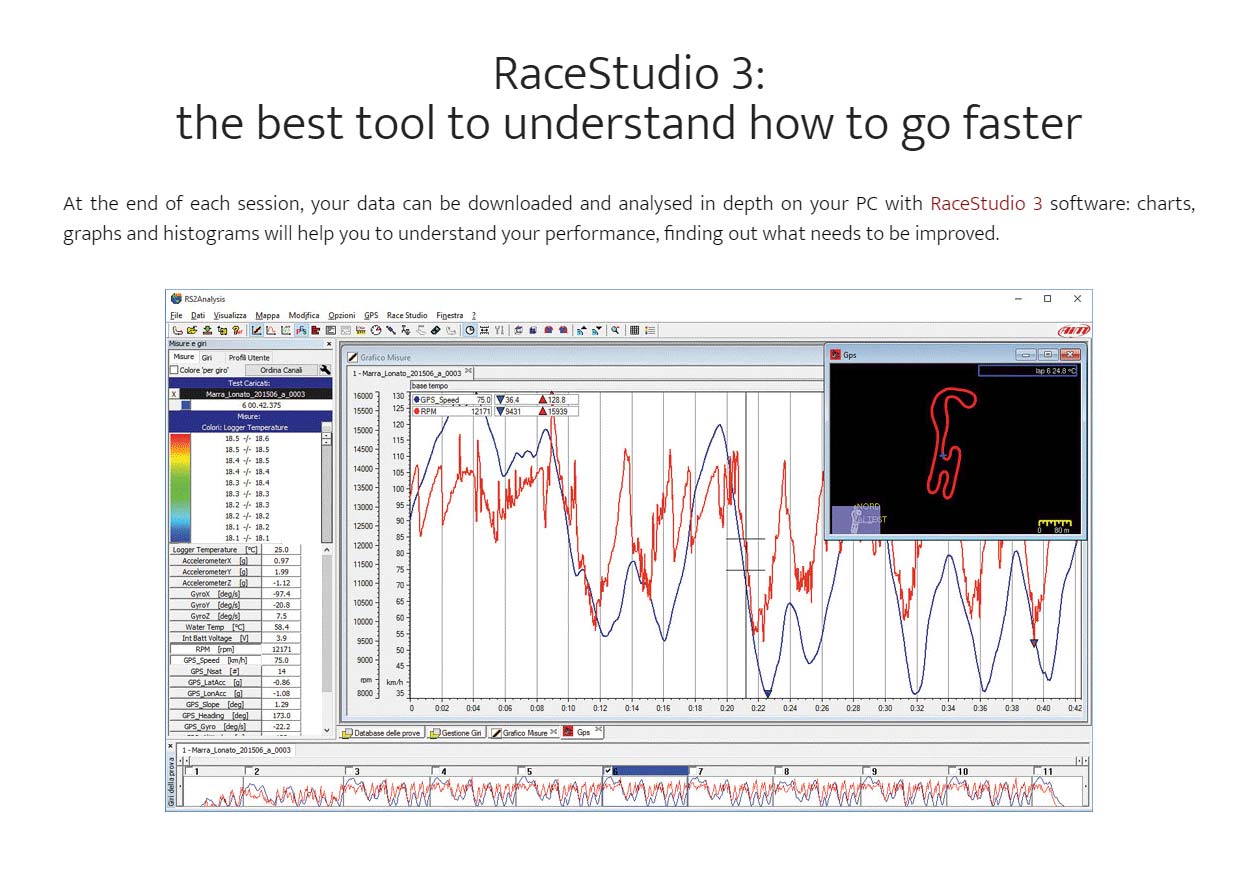Click the eraser-like black diamond toolbar icon
Viewport: 1259px width, 891px height.
coord(435,330)
